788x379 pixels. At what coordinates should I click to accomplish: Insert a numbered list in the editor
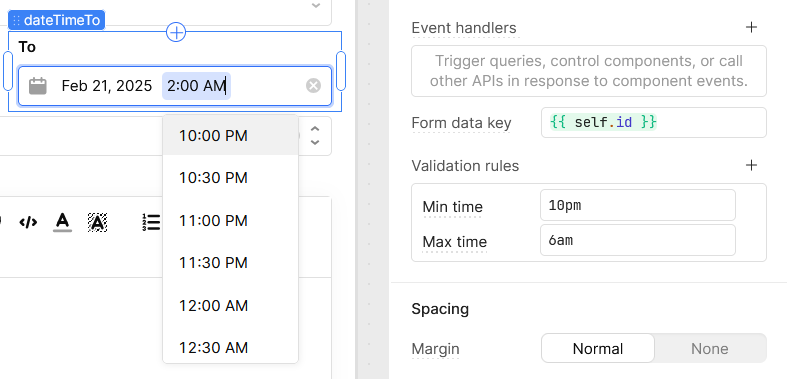click(151, 222)
